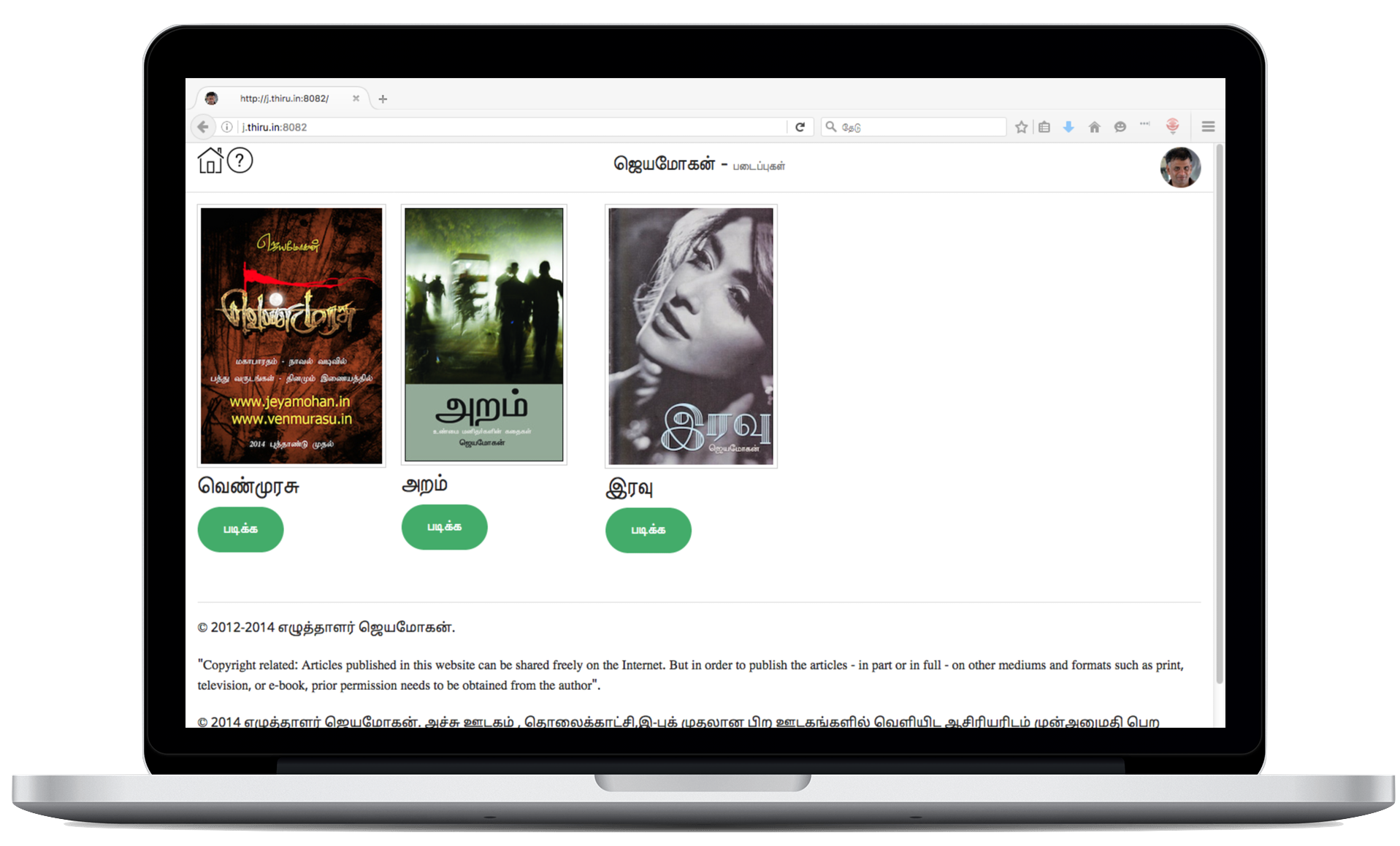
Task: Click the red extension icon in toolbar
Action: pyautogui.click(x=1172, y=126)
